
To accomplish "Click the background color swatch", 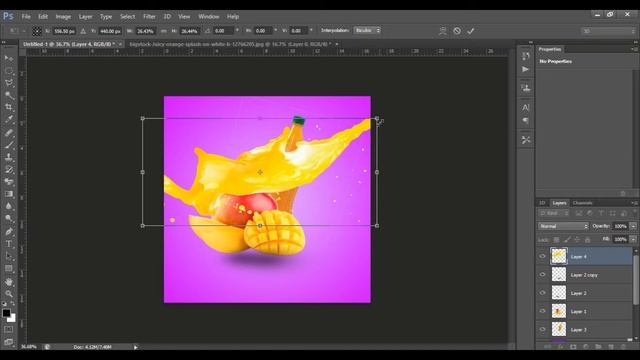I will [13, 318].
